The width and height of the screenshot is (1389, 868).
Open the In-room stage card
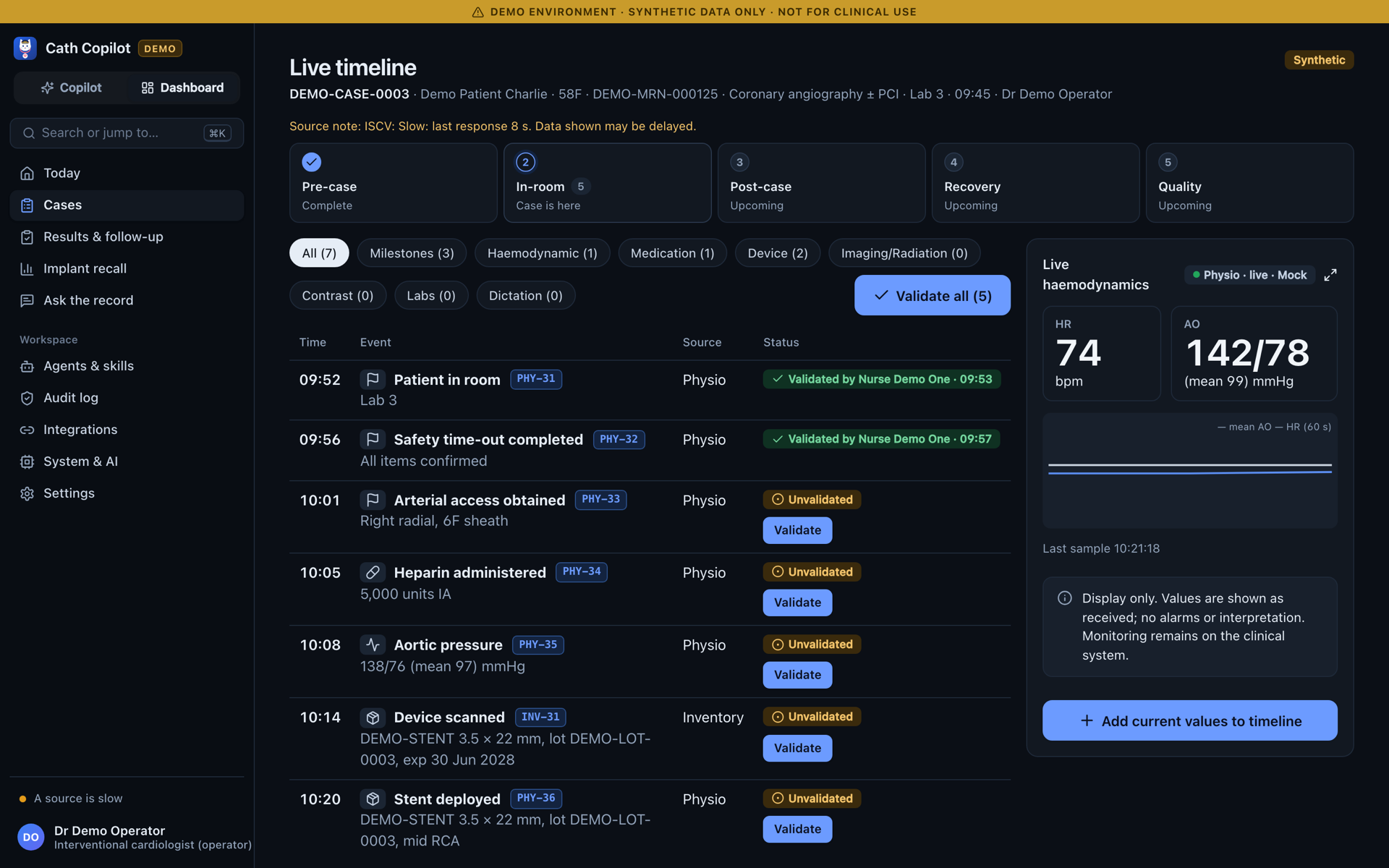click(x=608, y=182)
